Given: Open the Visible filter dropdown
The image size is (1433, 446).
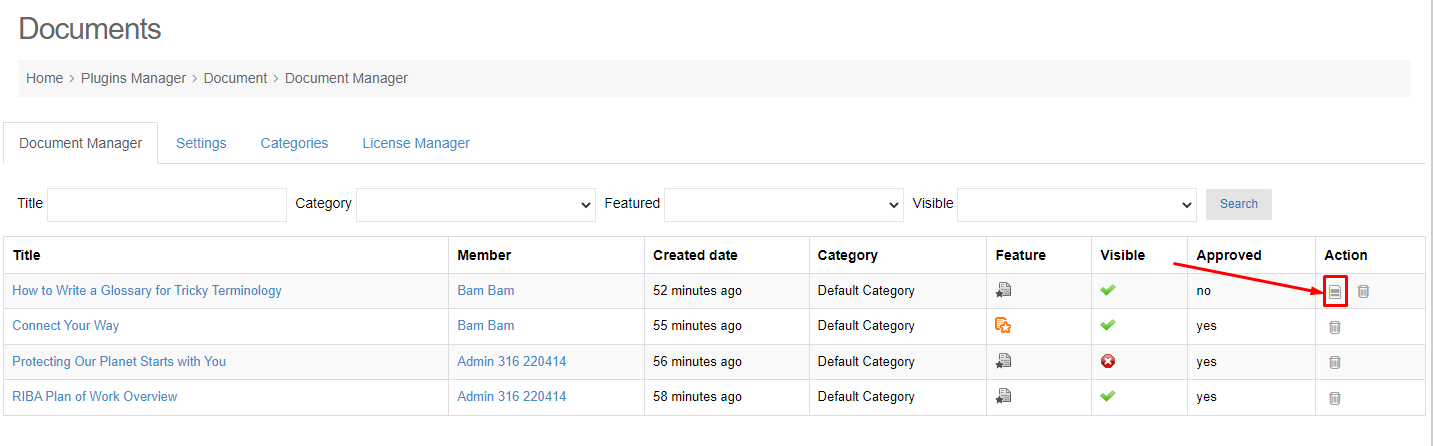Looking at the screenshot, I should 1077,205.
